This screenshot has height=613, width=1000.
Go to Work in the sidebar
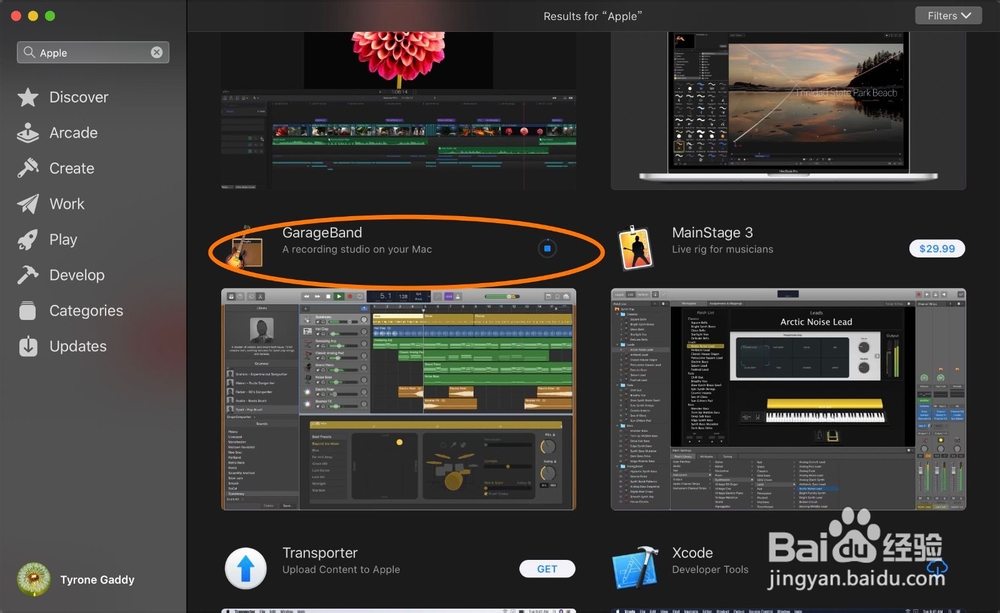pos(67,204)
